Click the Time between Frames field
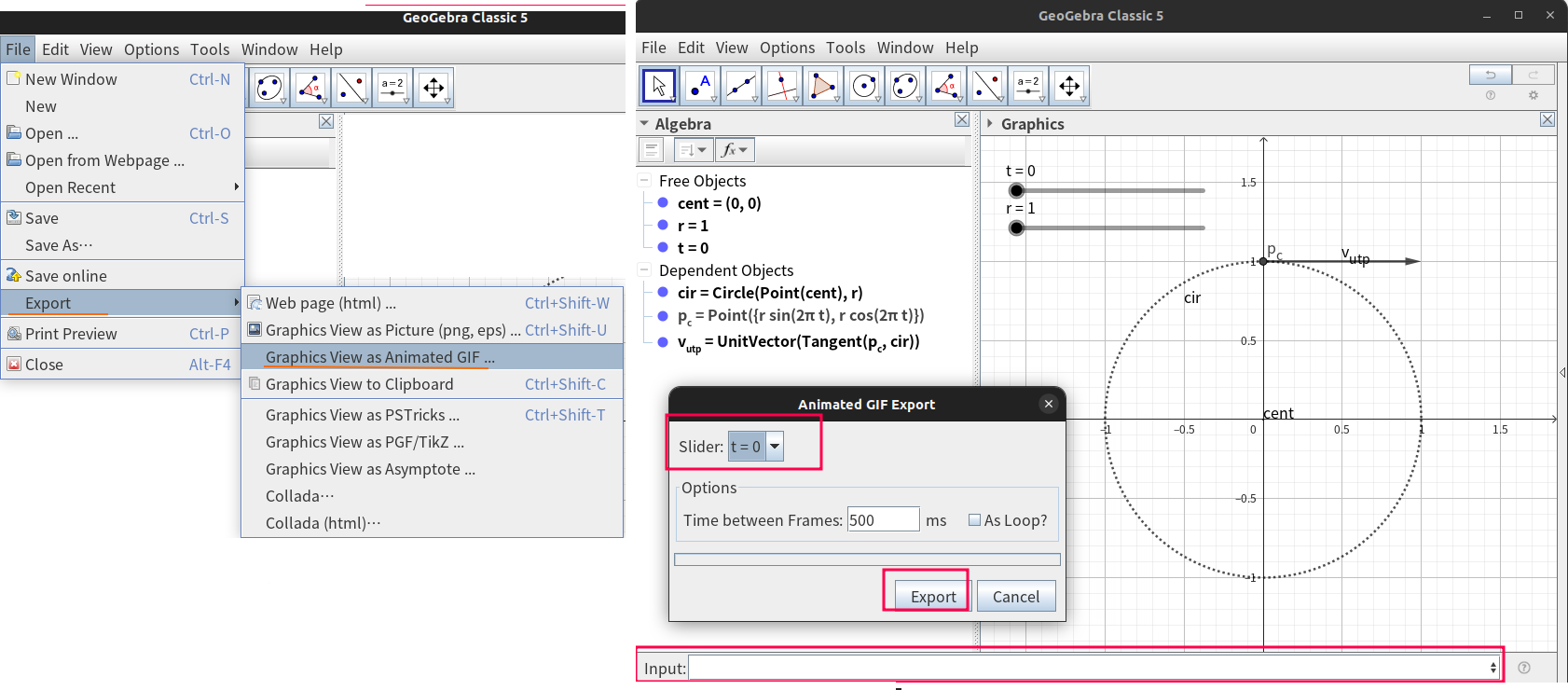 coord(883,520)
